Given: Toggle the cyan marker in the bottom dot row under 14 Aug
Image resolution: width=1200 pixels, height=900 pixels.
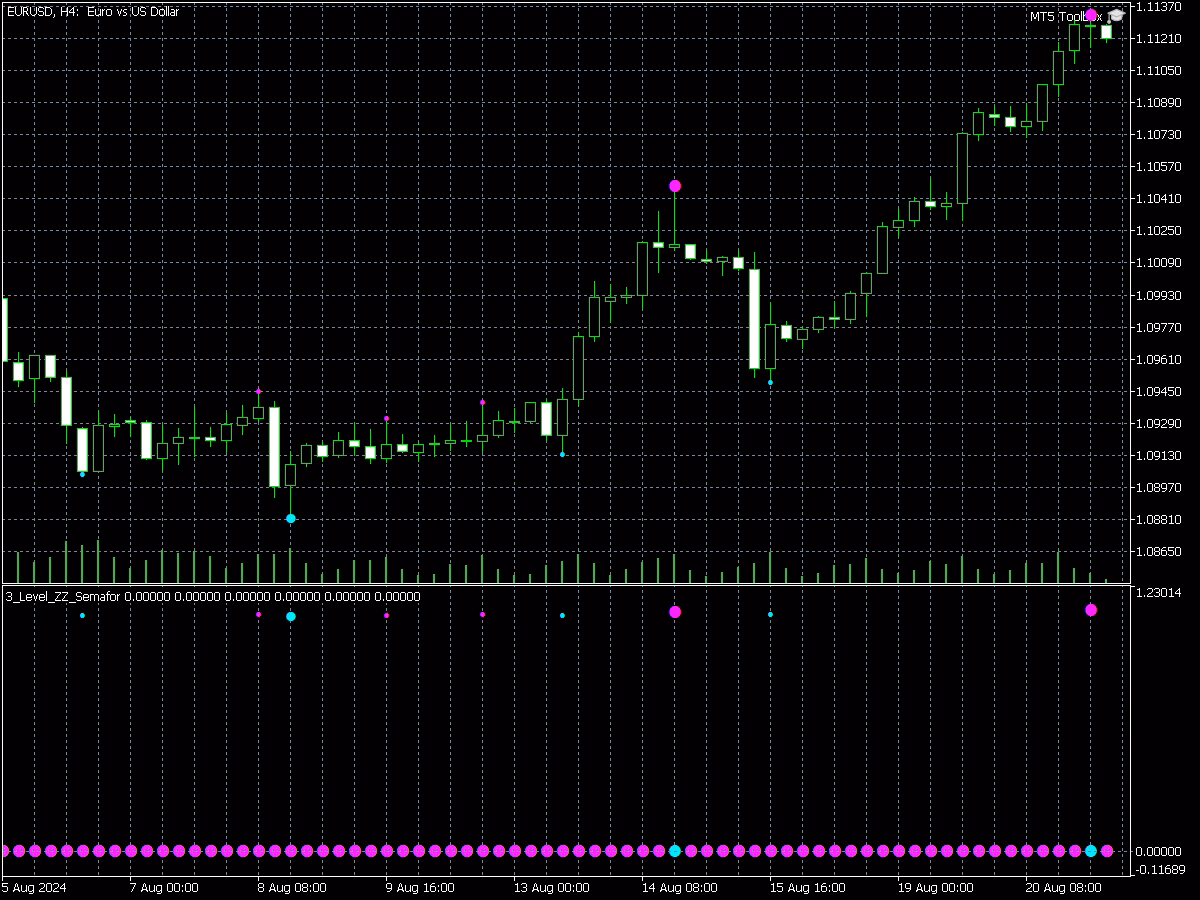Looking at the screenshot, I should [673, 849].
